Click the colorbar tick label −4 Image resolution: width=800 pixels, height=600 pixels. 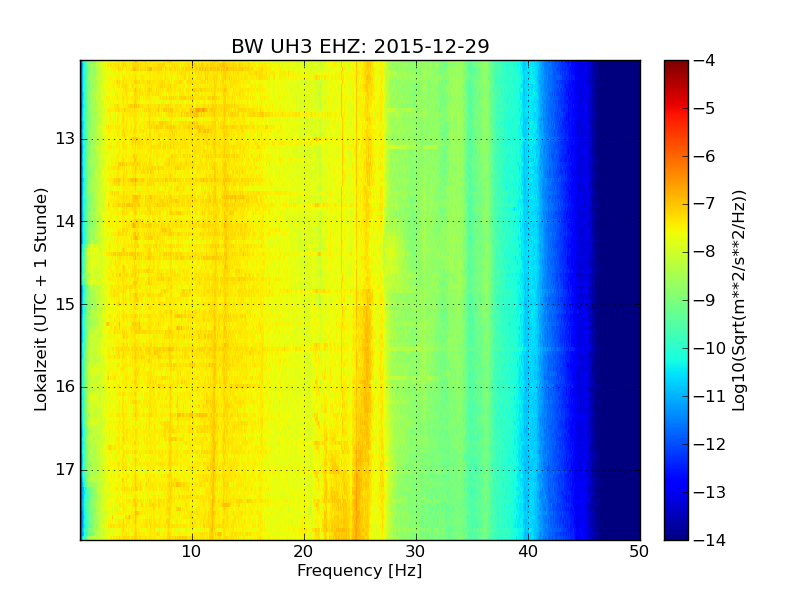(705, 60)
